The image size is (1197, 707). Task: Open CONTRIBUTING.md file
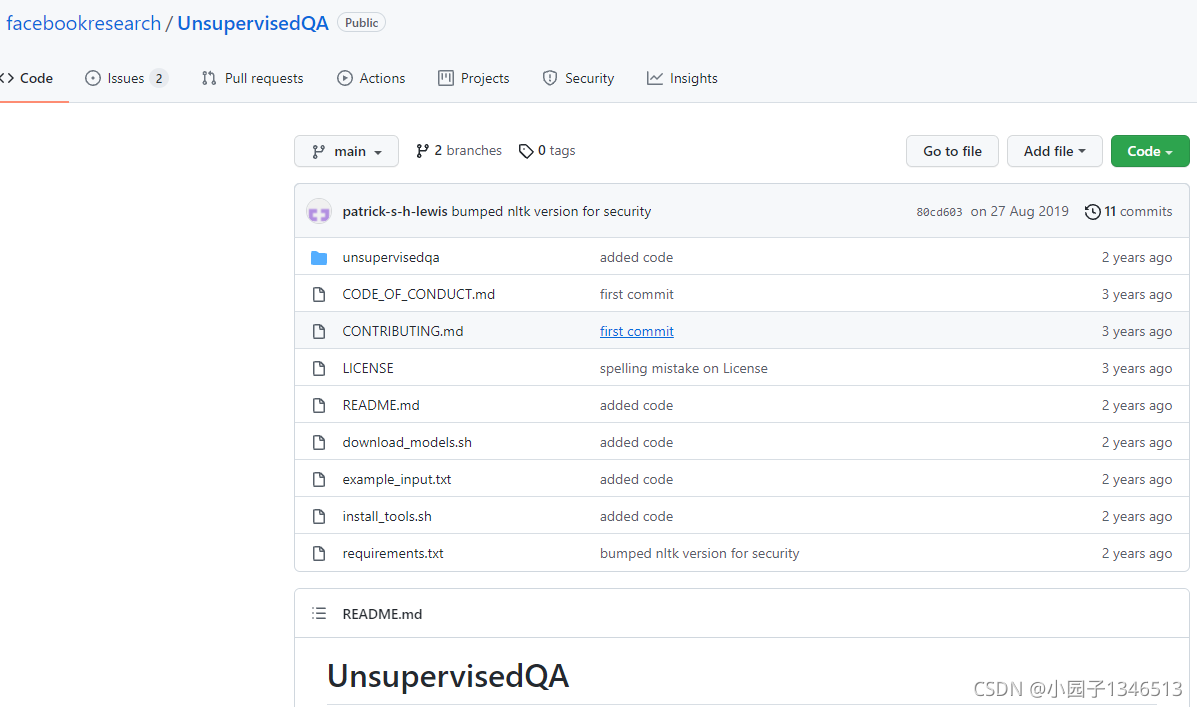(402, 331)
